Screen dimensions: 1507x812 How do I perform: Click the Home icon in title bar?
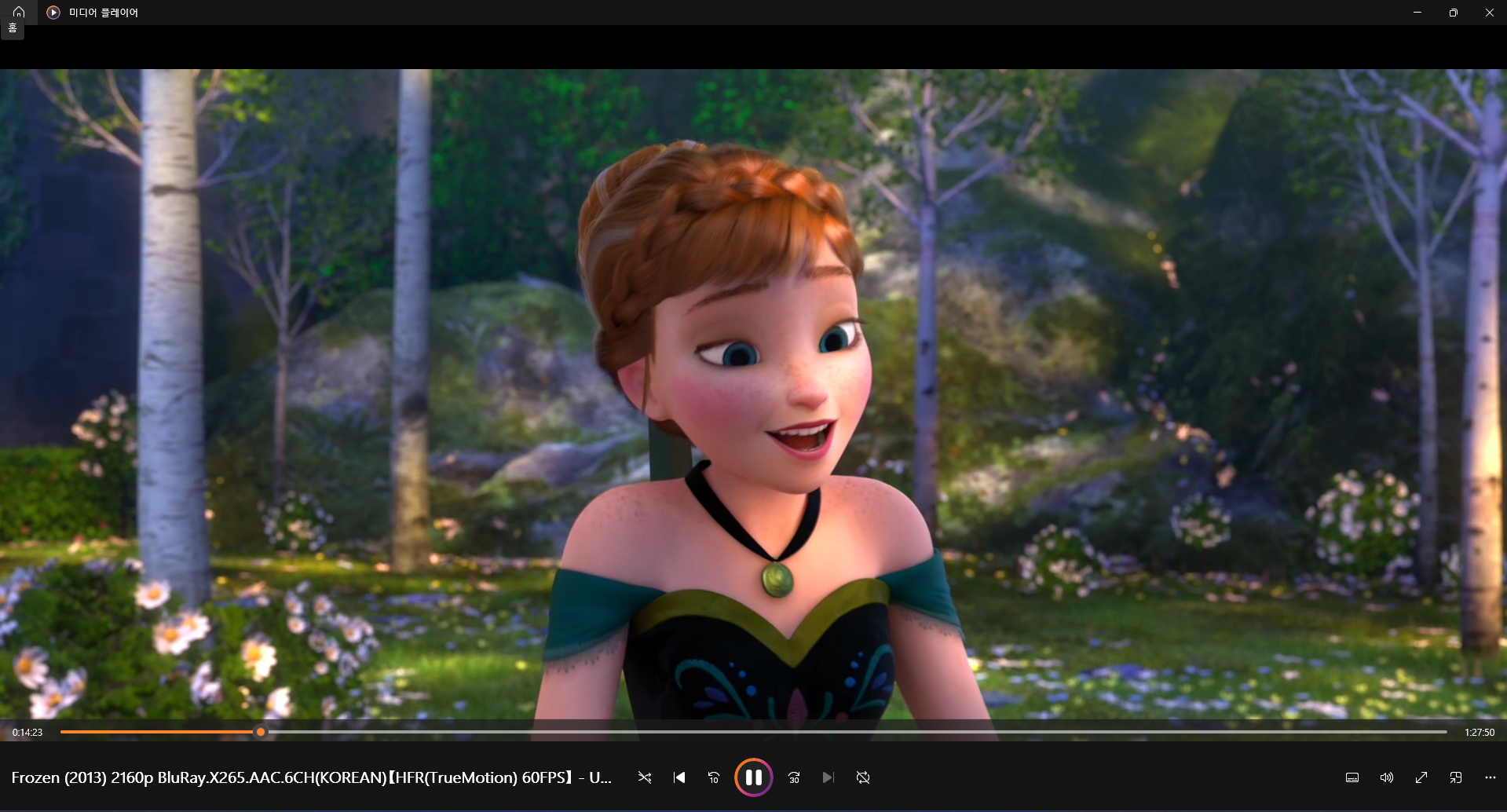pos(19,12)
